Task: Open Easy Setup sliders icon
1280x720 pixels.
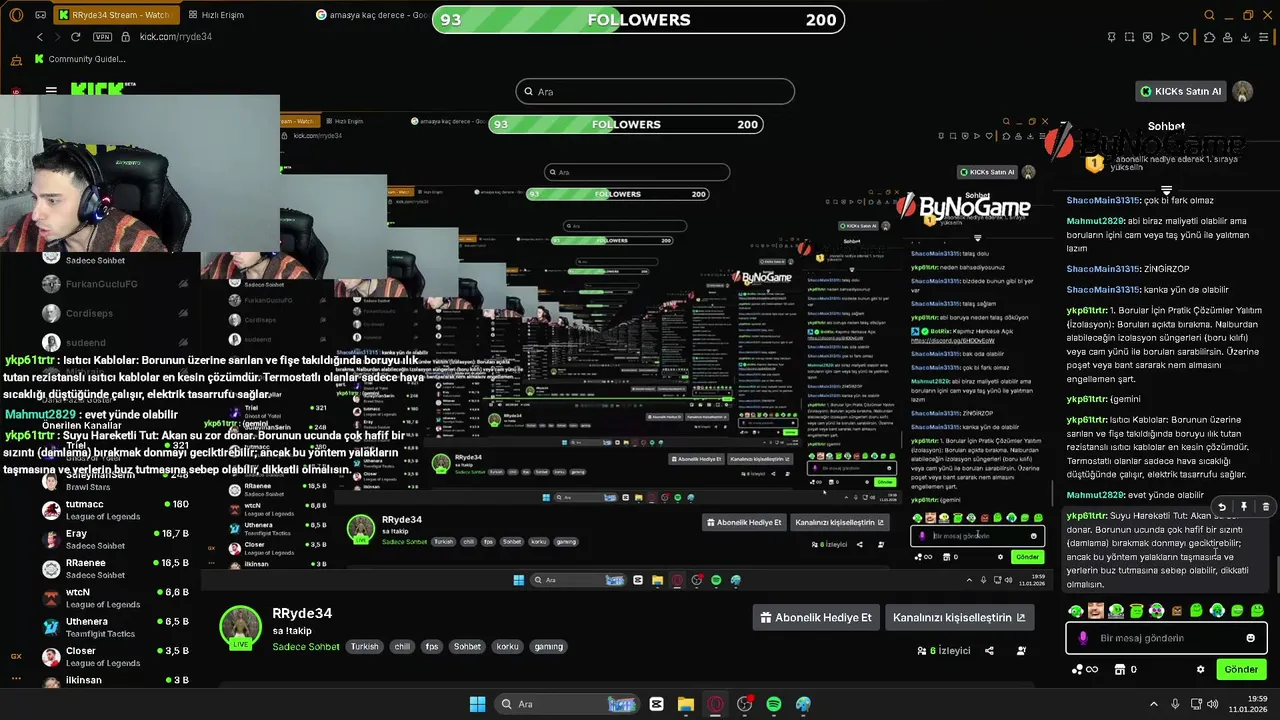Action: click(x=1266, y=37)
